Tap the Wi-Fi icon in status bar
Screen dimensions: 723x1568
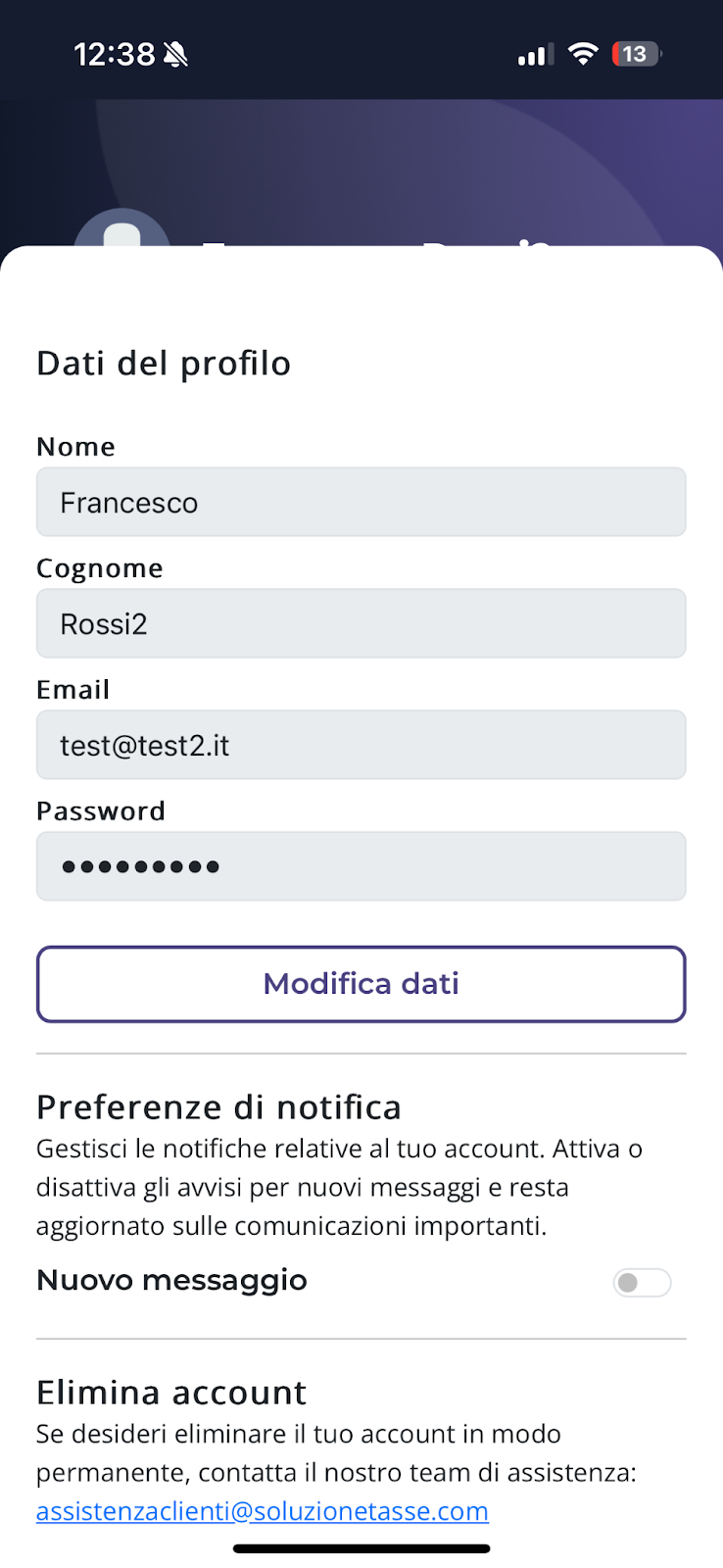click(583, 54)
